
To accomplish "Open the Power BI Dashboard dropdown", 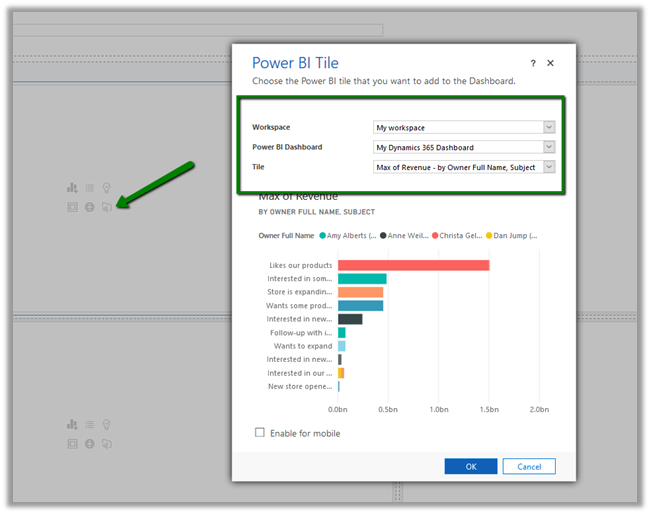I will [x=549, y=147].
